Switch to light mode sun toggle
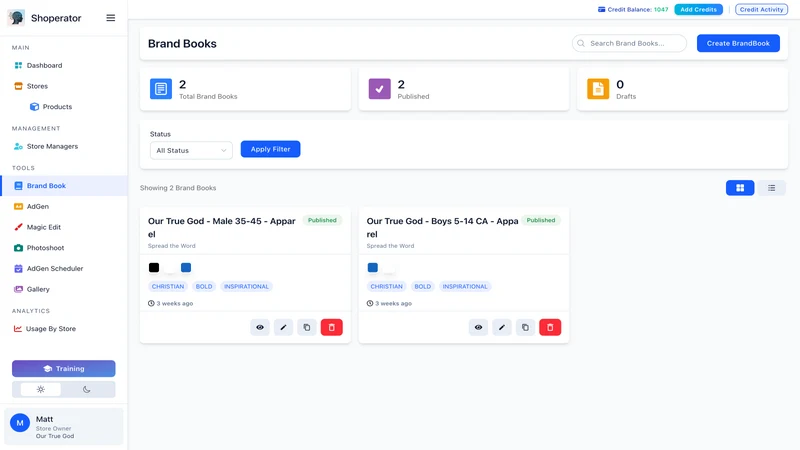The image size is (800, 450). [x=41, y=389]
